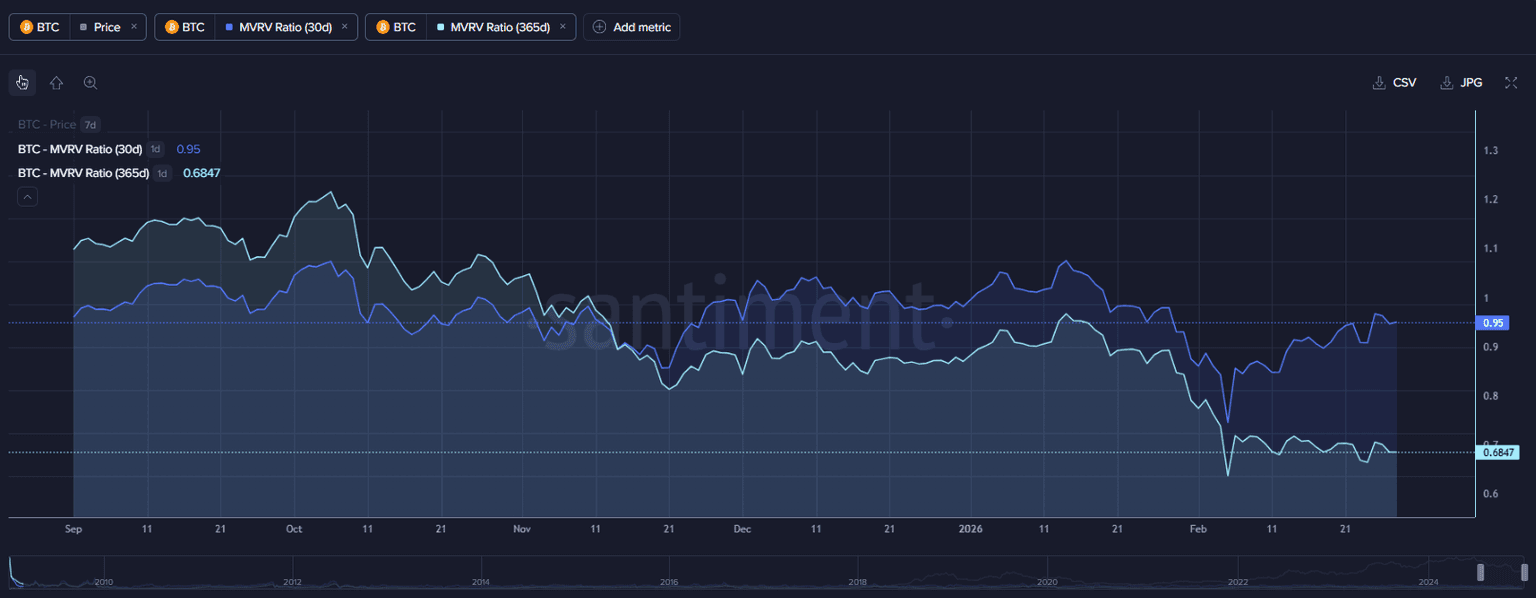Open the 7d interval selector for Price
The height and width of the screenshot is (598, 1536).
click(90, 125)
